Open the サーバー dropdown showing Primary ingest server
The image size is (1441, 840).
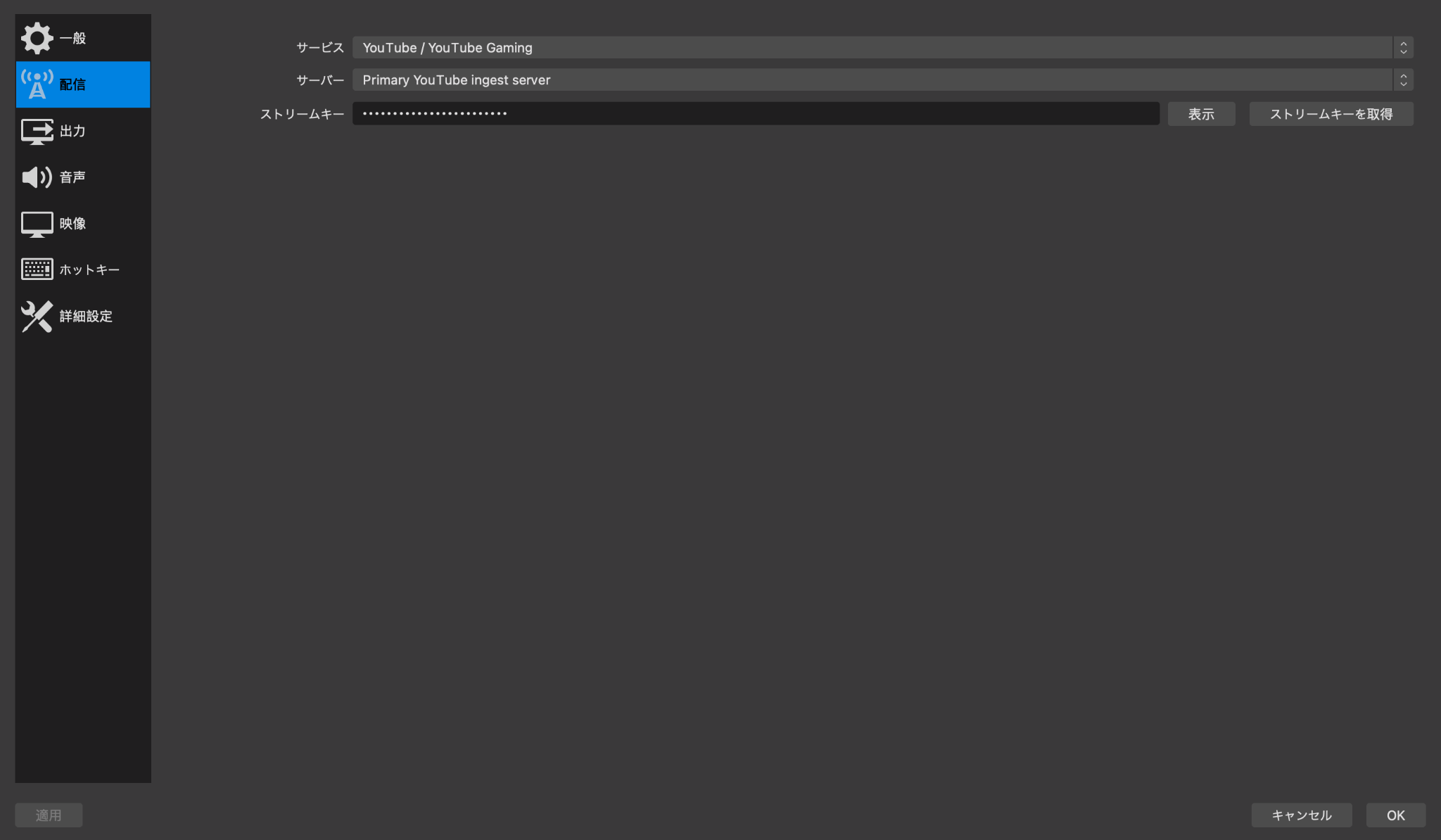point(882,80)
